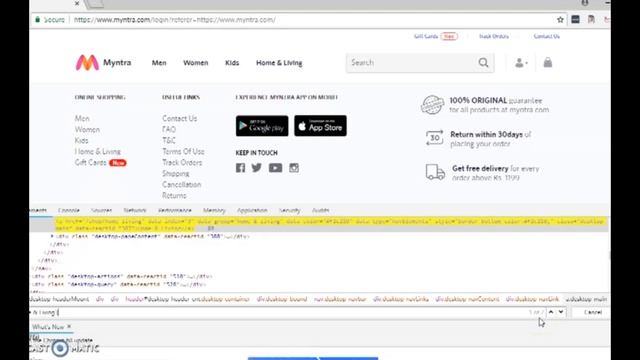Open the shopping bag icon
Image resolution: width=640 pixels, height=360 pixels.
click(548, 62)
